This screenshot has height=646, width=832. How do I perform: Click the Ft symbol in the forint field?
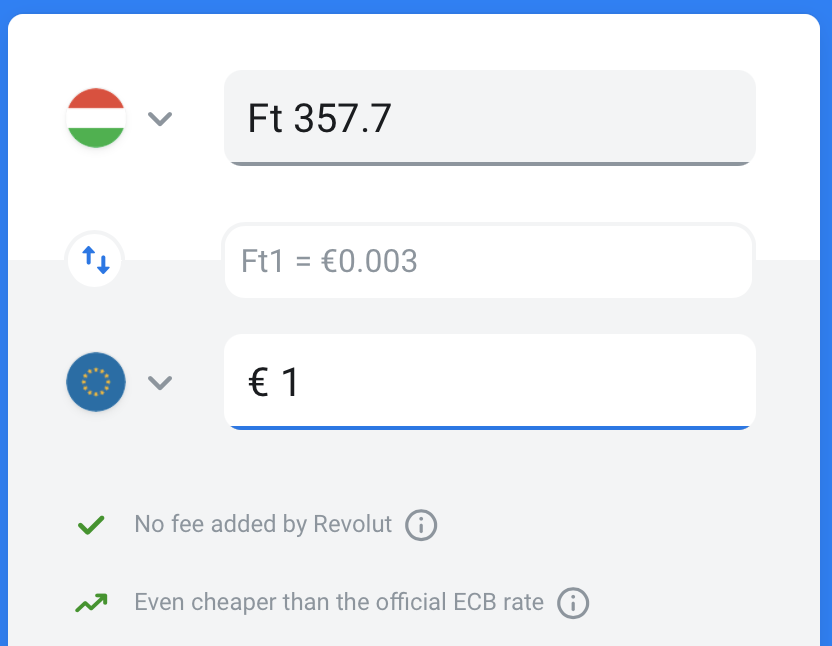[x=265, y=119]
